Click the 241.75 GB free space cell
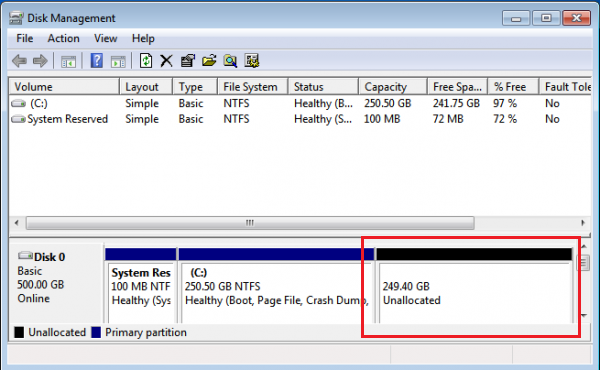Image resolution: width=600 pixels, height=370 pixels. pyautogui.click(x=456, y=103)
